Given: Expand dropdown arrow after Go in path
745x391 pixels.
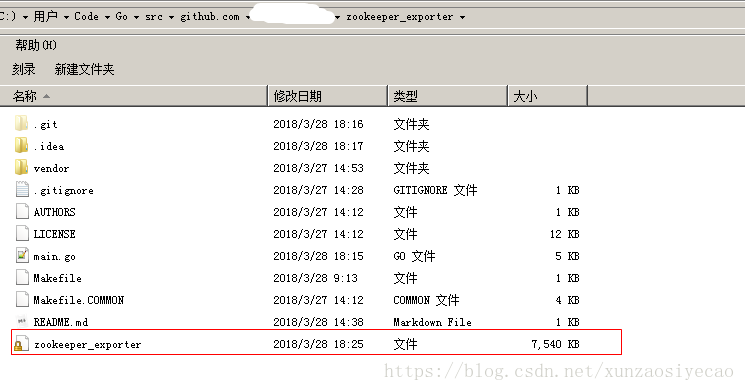Looking at the screenshot, I should [136, 17].
